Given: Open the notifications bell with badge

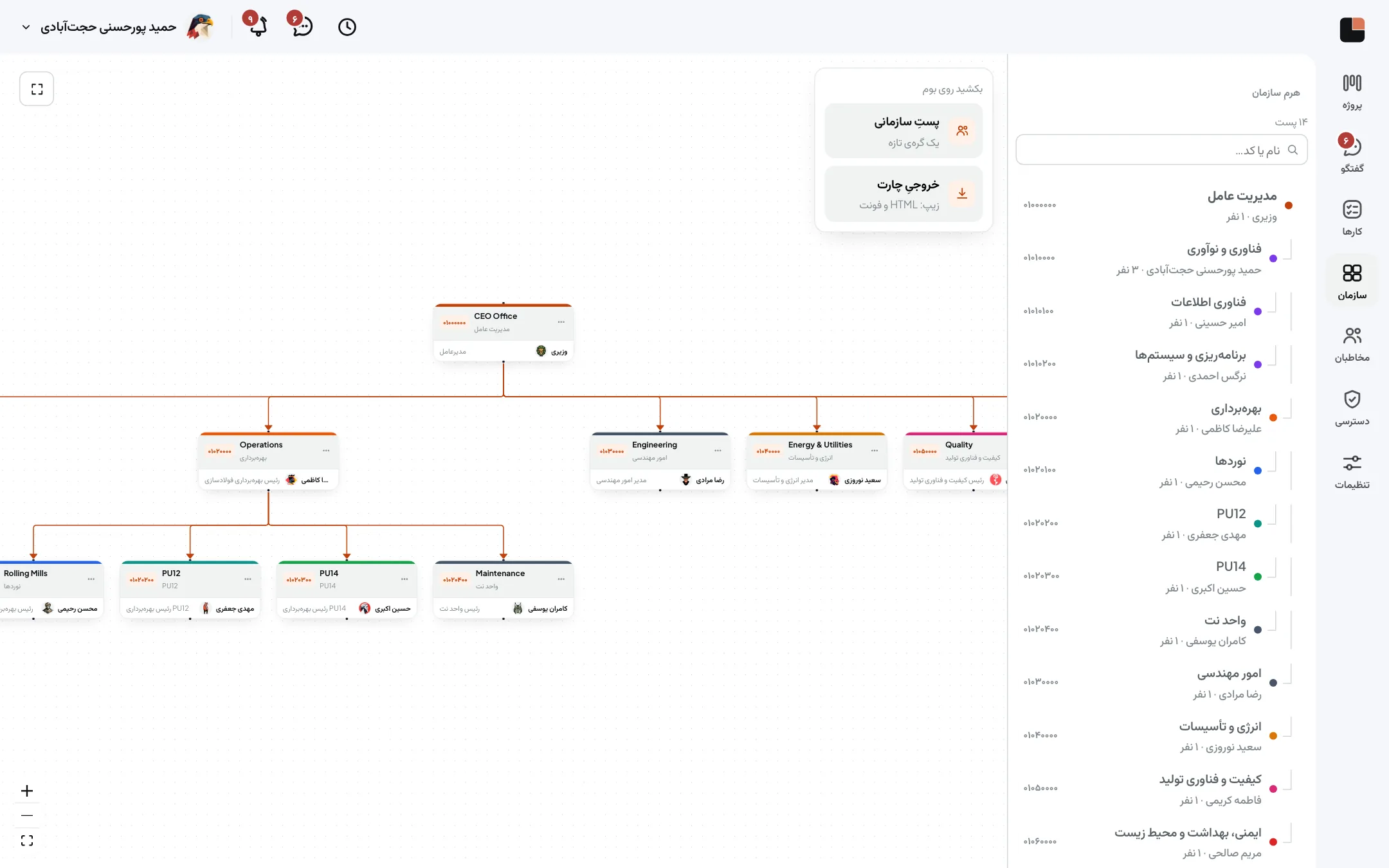Looking at the screenshot, I should tap(257, 26).
